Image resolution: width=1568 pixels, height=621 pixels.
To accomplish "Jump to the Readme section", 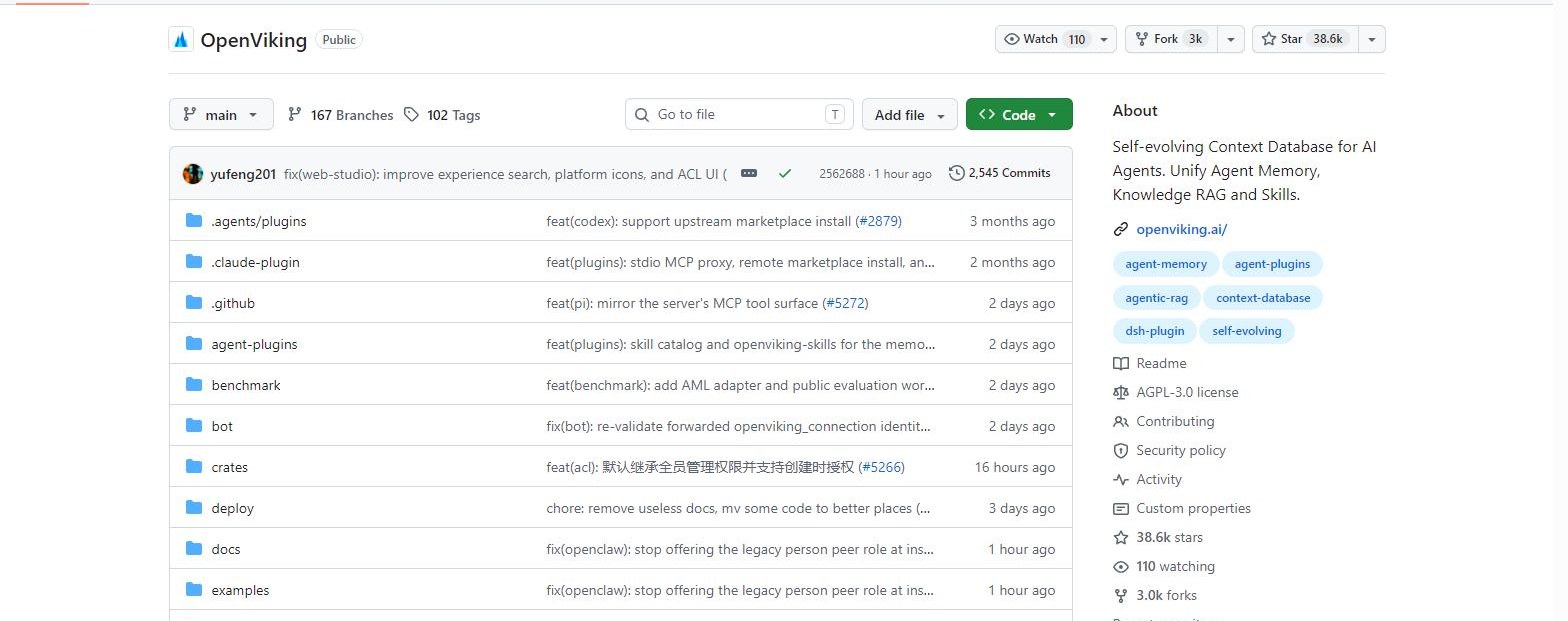I will click(1150, 363).
